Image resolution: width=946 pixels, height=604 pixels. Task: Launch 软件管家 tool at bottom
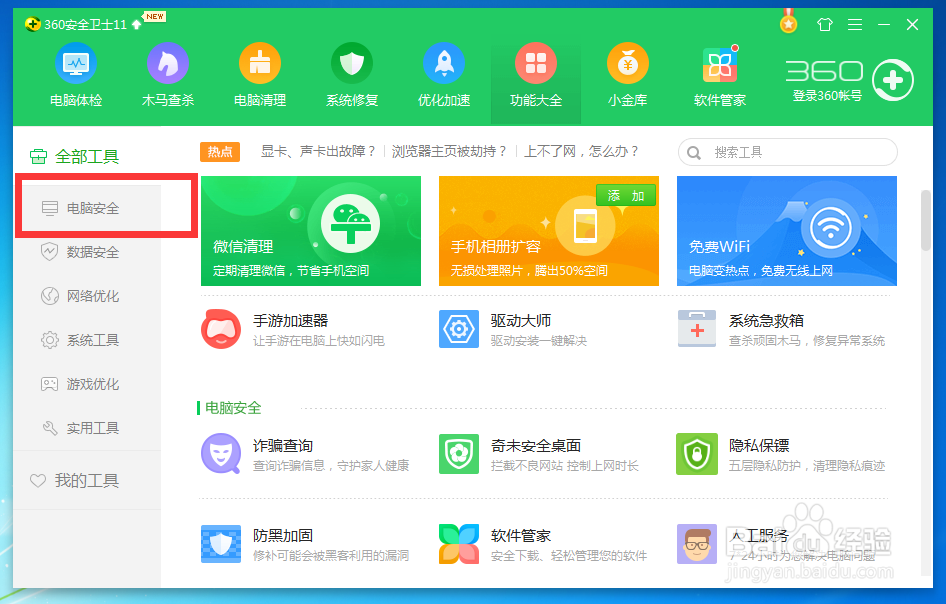(x=459, y=544)
